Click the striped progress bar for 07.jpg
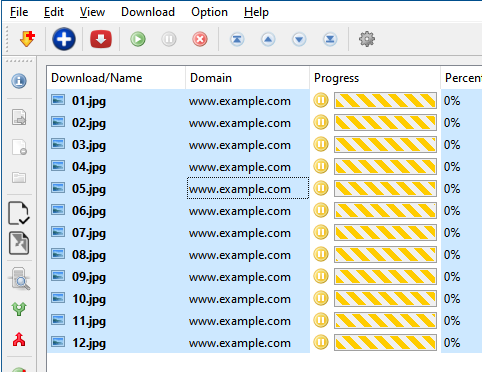The width and height of the screenshot is (482, 372). pyautogui.click(x=385, y=233)
